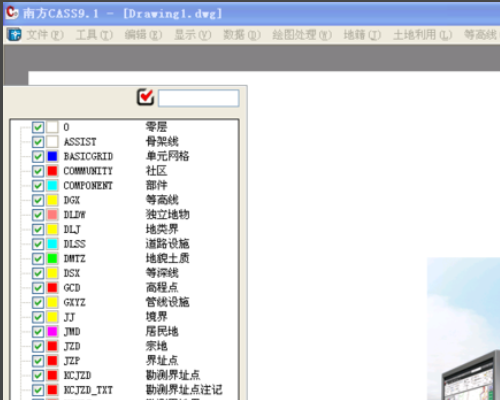
Task: Uncheck the ASSIST layer checkbox
Action: [38, 142]
